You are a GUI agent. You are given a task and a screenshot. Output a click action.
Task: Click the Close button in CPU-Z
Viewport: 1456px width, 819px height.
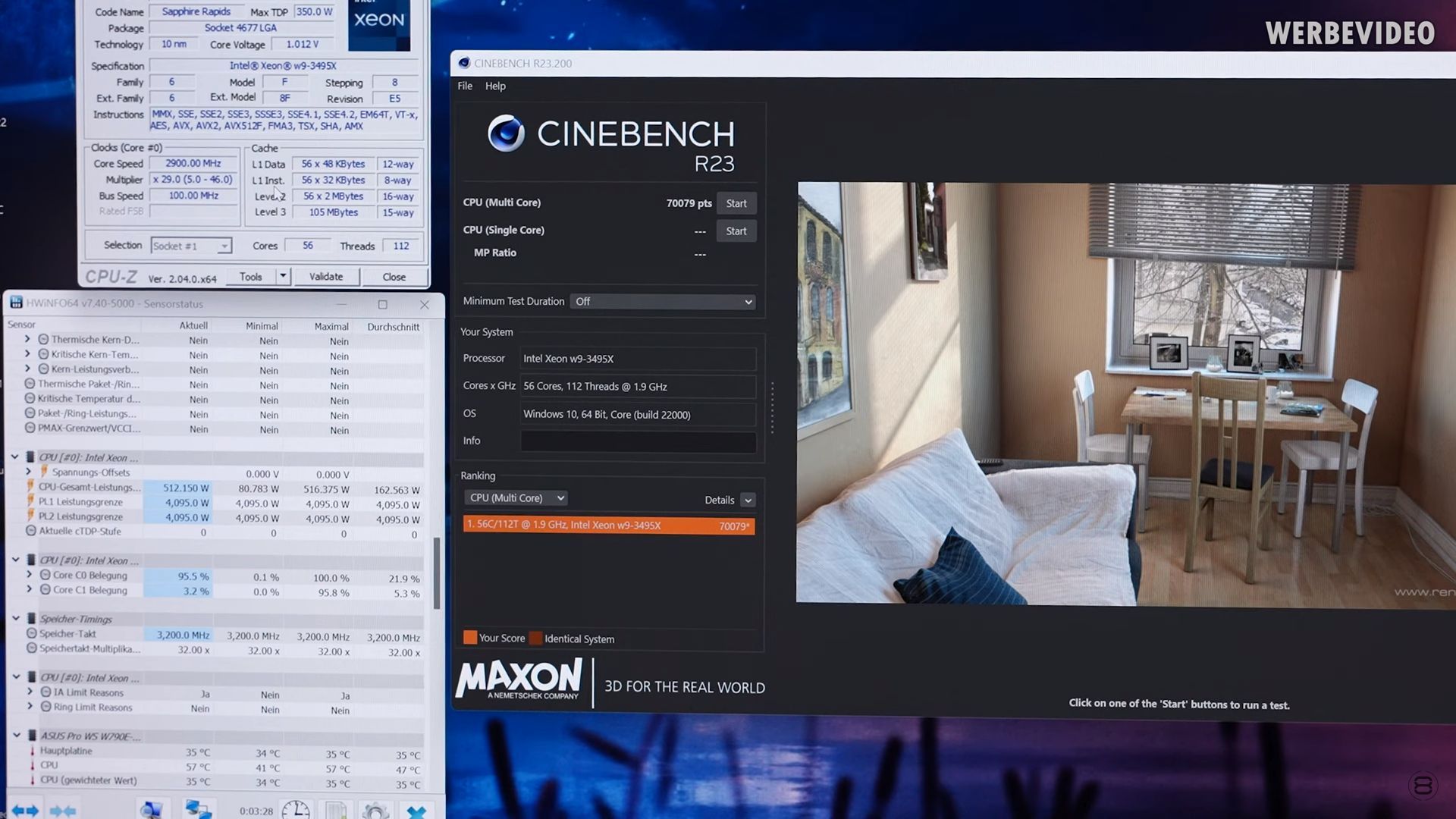click(394, 278)
